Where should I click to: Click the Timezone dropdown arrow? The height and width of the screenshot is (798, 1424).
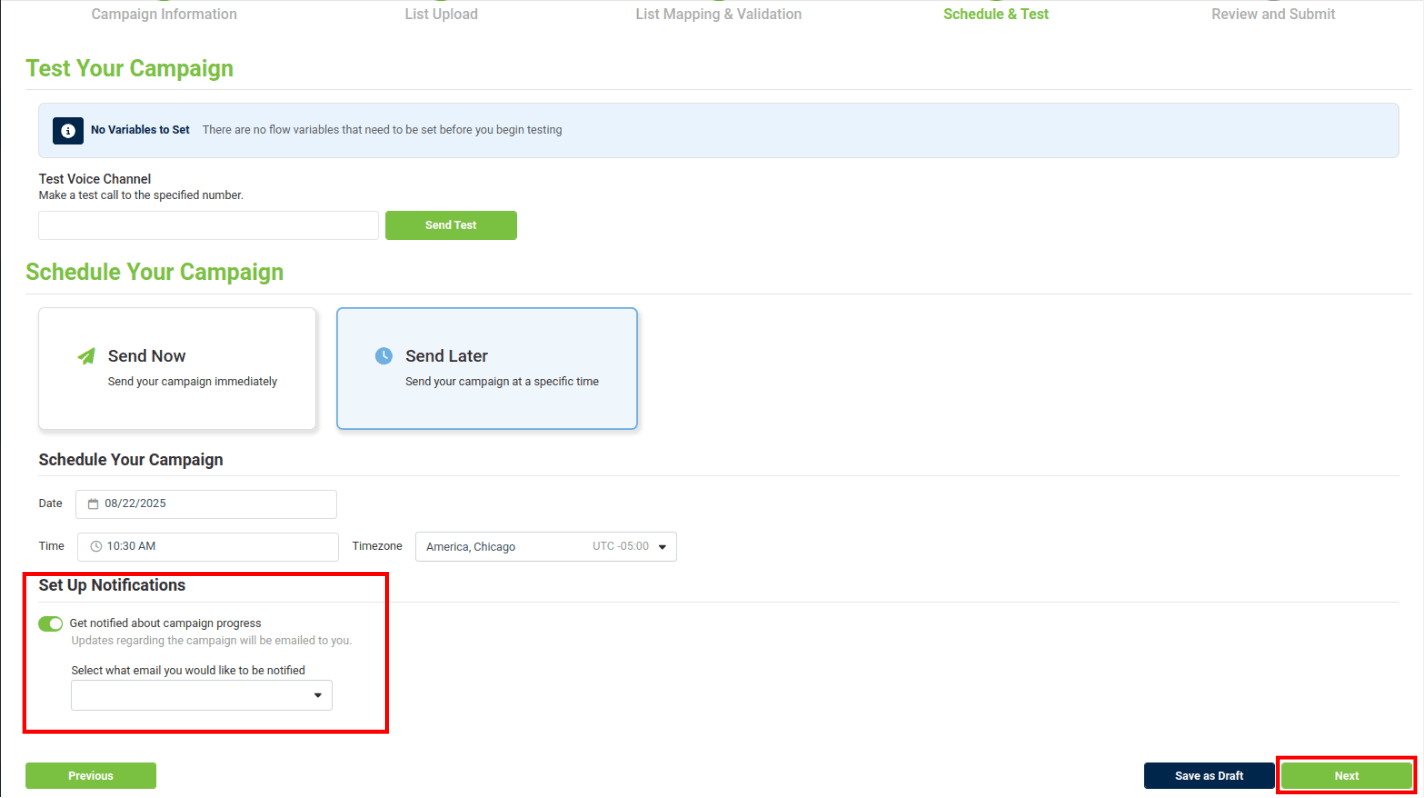pos(662,547)
